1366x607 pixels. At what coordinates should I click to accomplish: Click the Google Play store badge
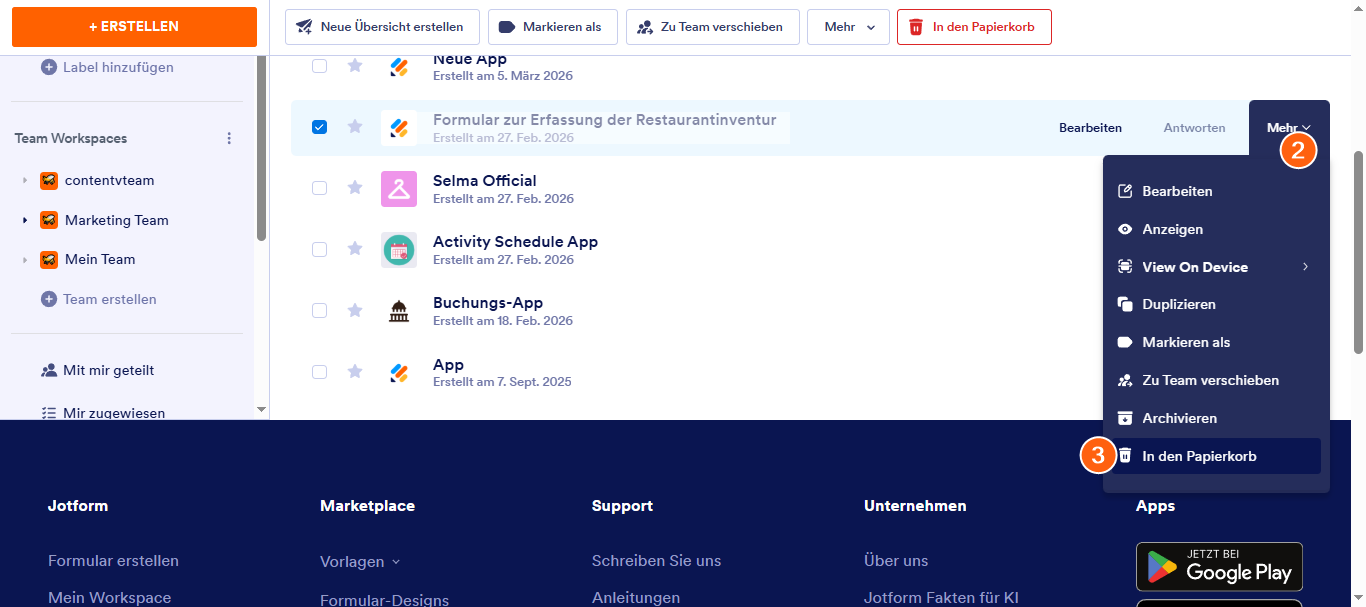[x=1219, y=566]
